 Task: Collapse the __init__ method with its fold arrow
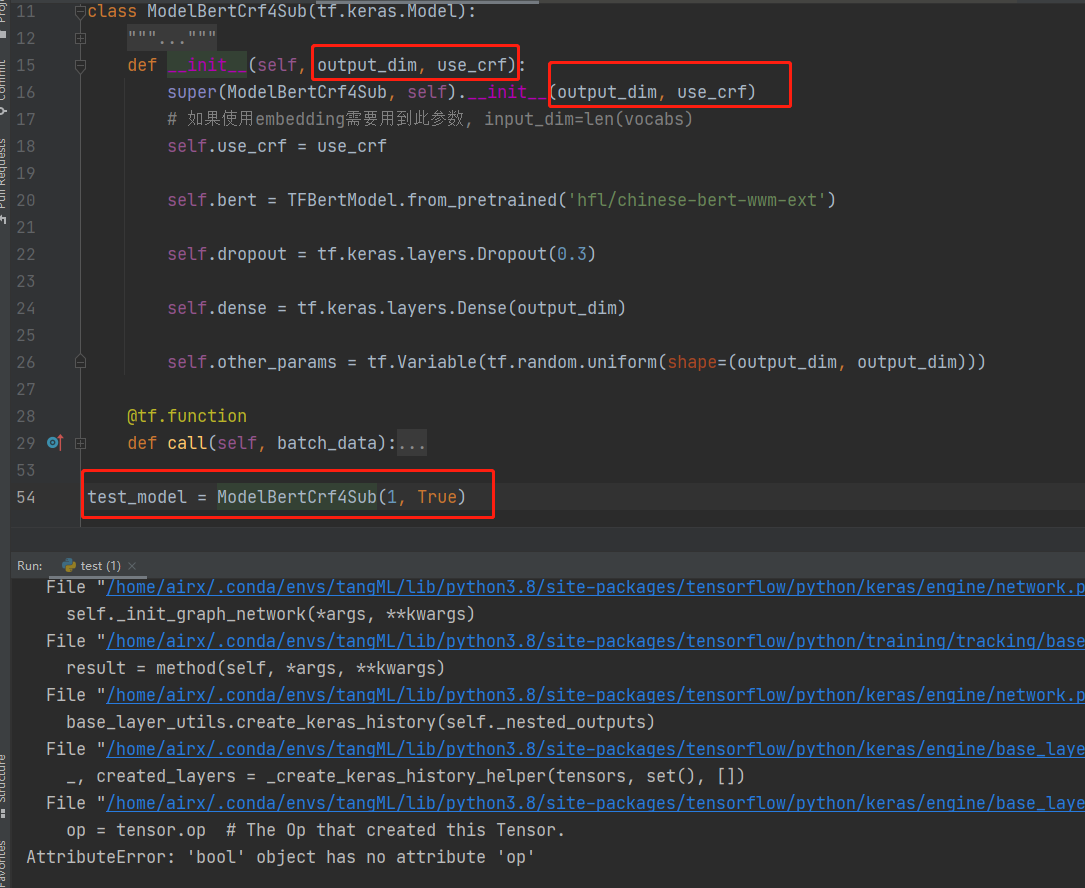click(80, 66)
